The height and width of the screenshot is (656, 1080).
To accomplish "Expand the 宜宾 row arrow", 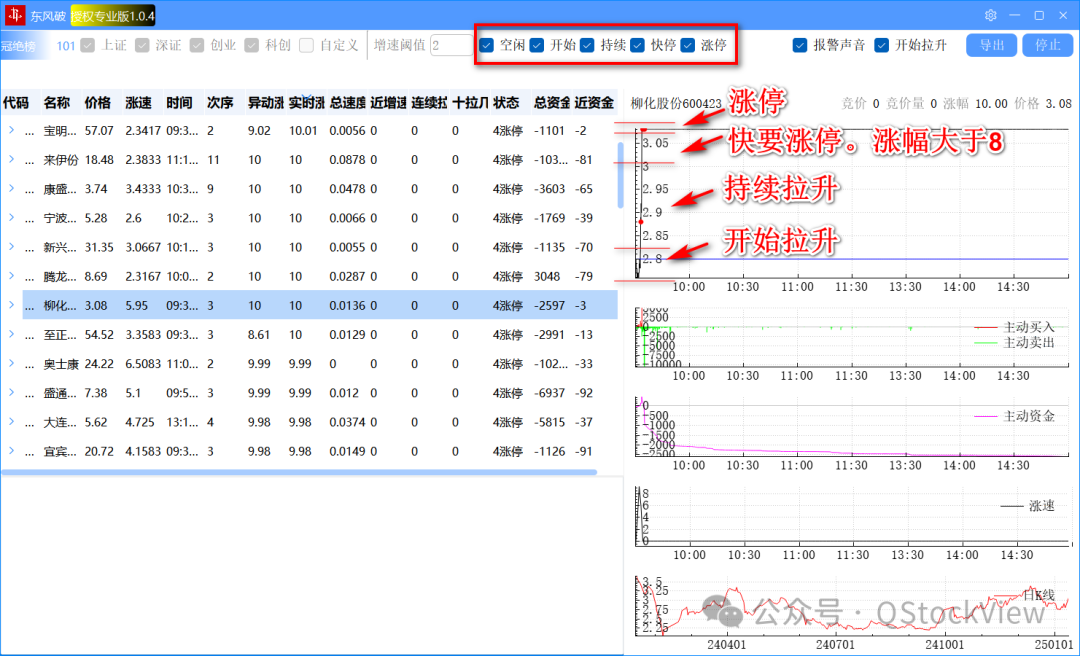I will pos(12,451).
